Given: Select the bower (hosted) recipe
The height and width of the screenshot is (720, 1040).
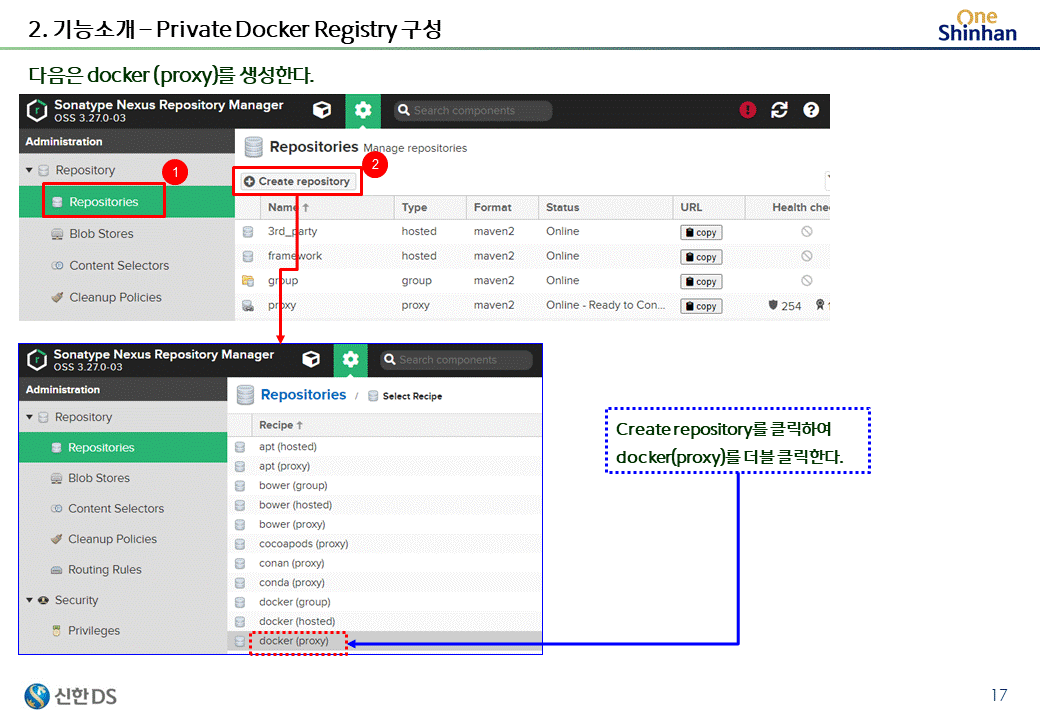Looking at the screenshot, I should pyautogui.click(x=385, y=505).
